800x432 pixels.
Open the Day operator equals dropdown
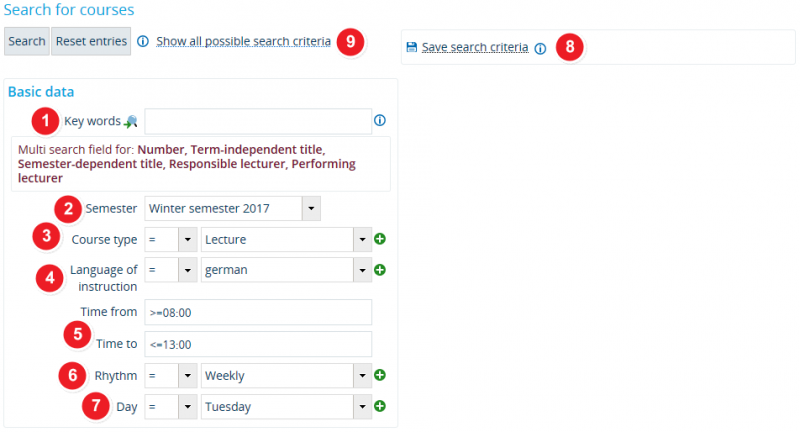coord(188,407)
